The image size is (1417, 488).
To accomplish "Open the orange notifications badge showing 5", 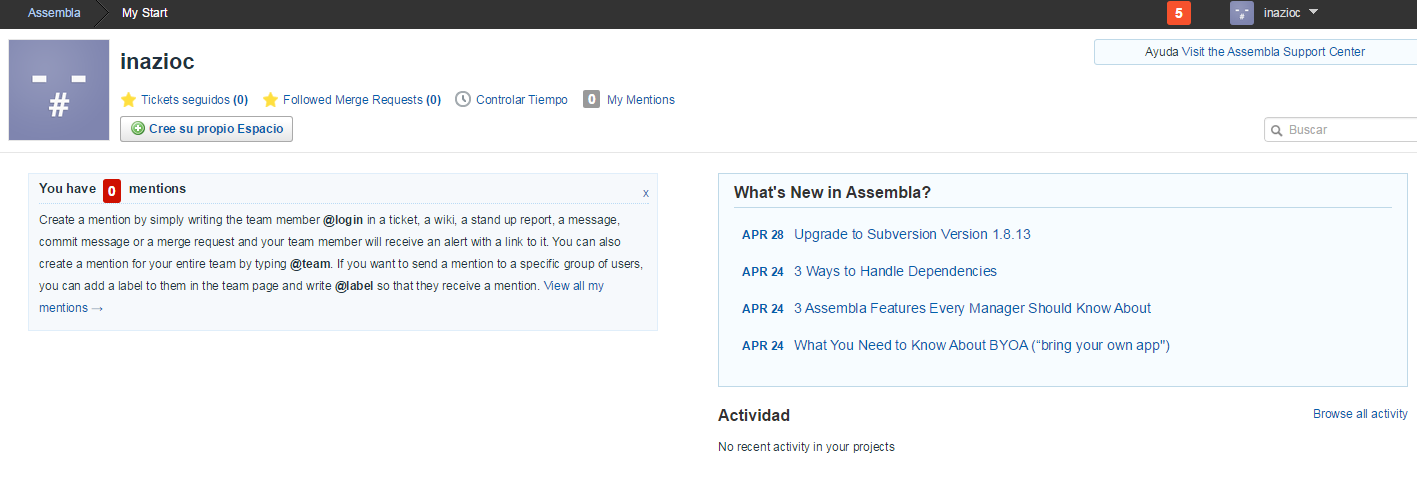I will tap(1178, 14).
